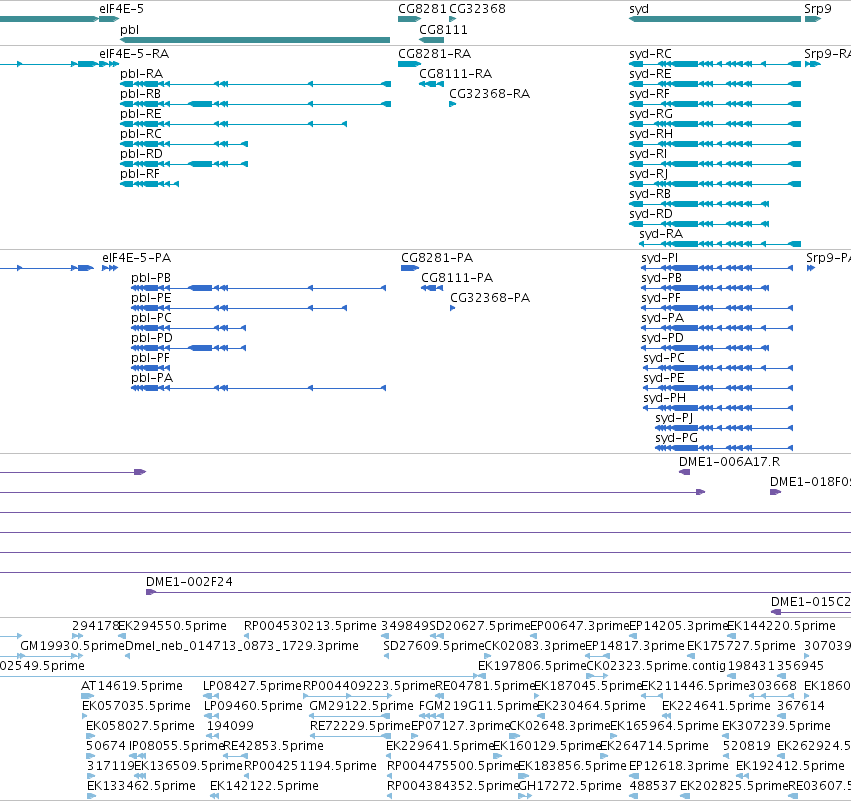Click the syd-RC transcript label
The image size is (851, 801).
click(650, 53)
